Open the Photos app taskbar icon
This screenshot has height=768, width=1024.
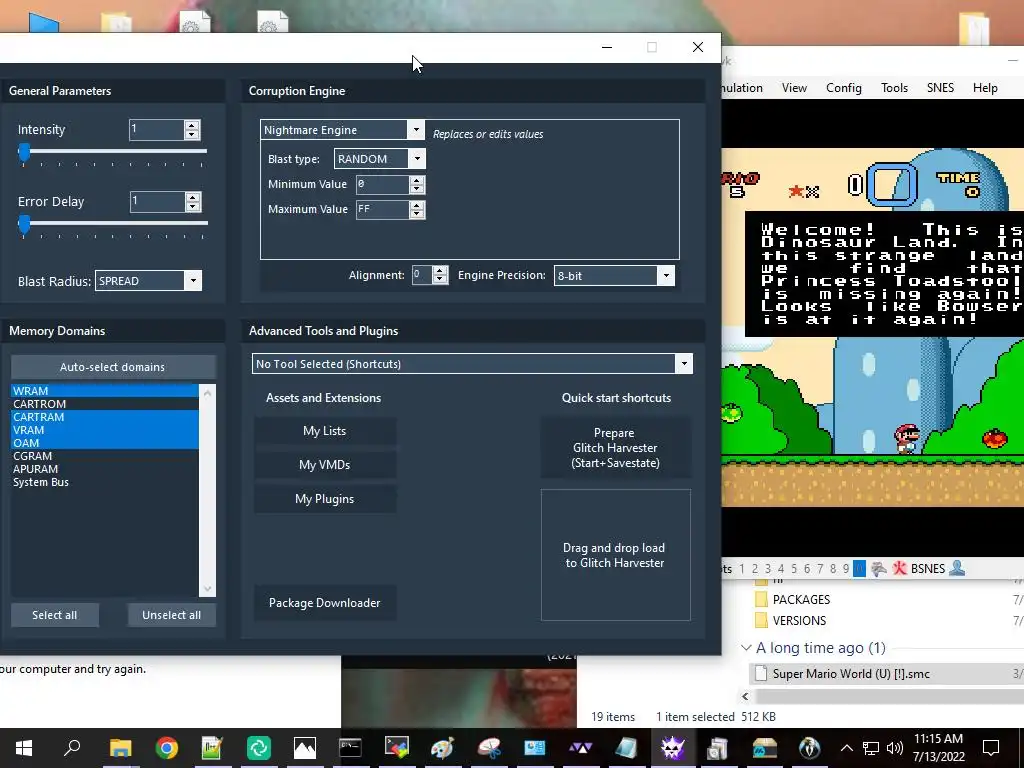304,747
